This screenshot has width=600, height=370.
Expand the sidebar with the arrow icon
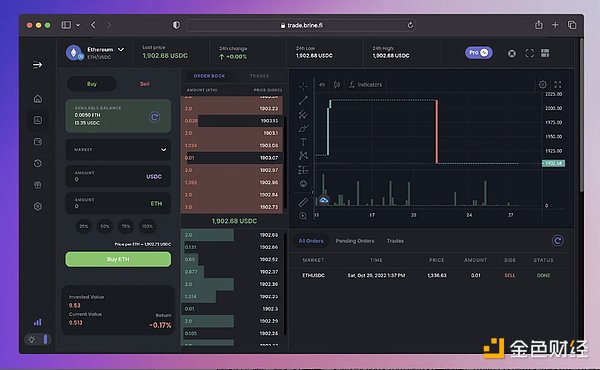tap(38, 65)
